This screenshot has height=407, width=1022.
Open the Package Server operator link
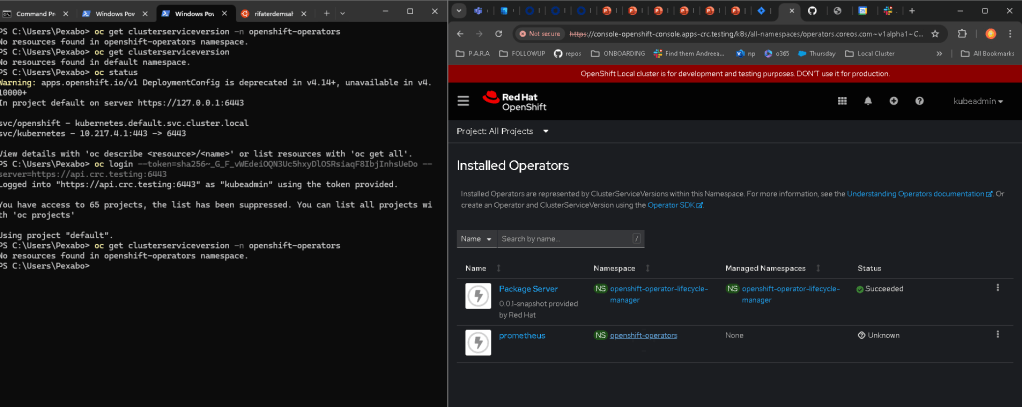click(529, 288)
